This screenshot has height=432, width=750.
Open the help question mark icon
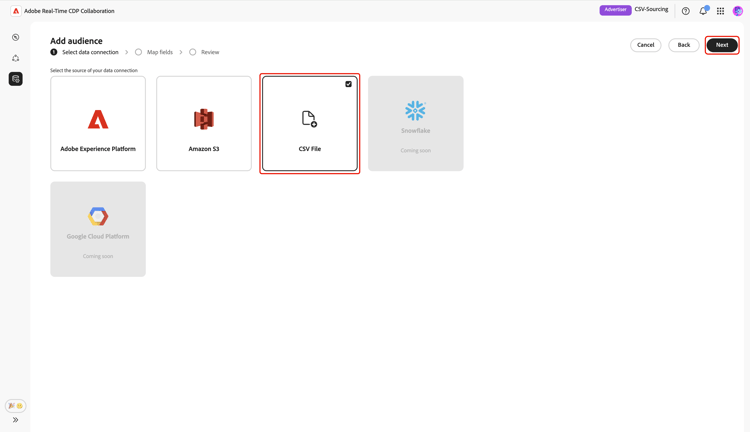(685, 11)
